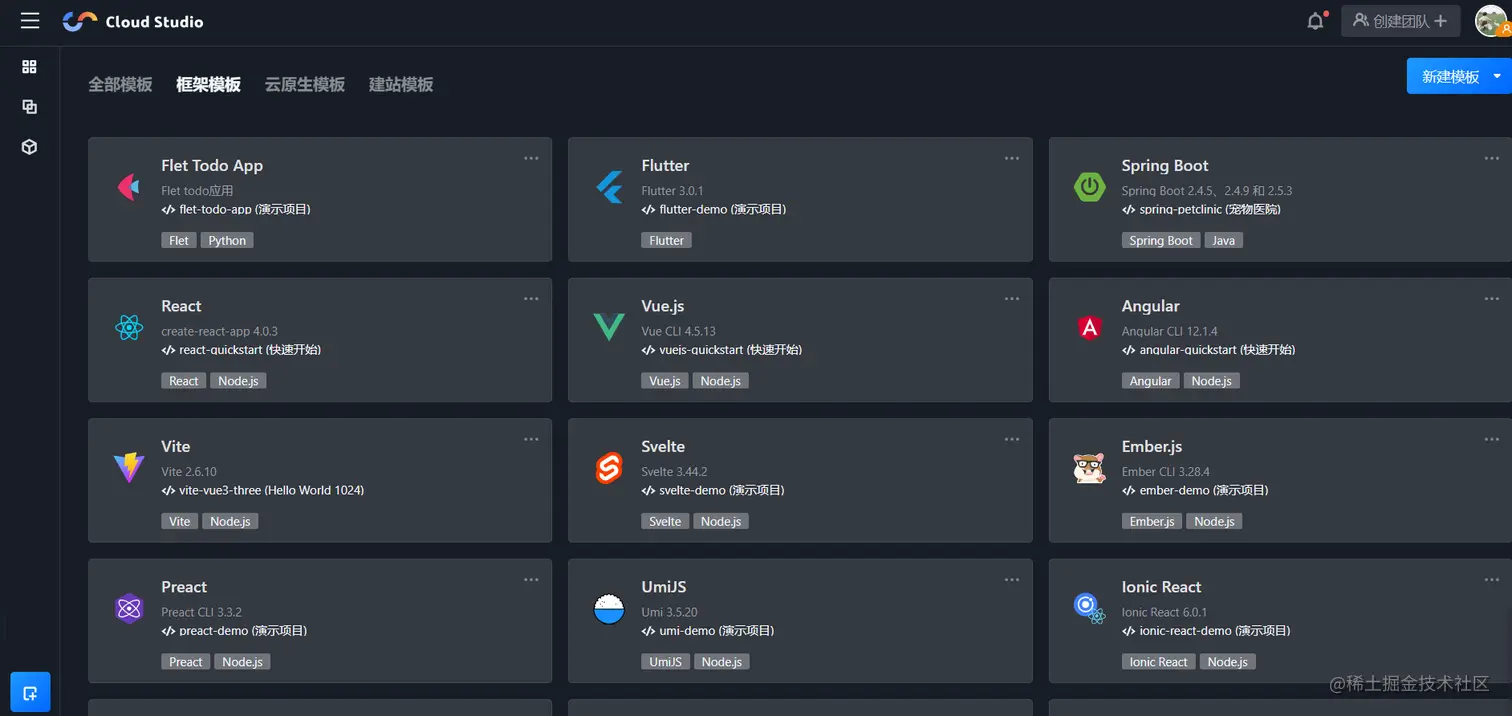Click the Ionic React logo icon
The height and width of the screenshot is (716, 1512).
coord(1089,608)
